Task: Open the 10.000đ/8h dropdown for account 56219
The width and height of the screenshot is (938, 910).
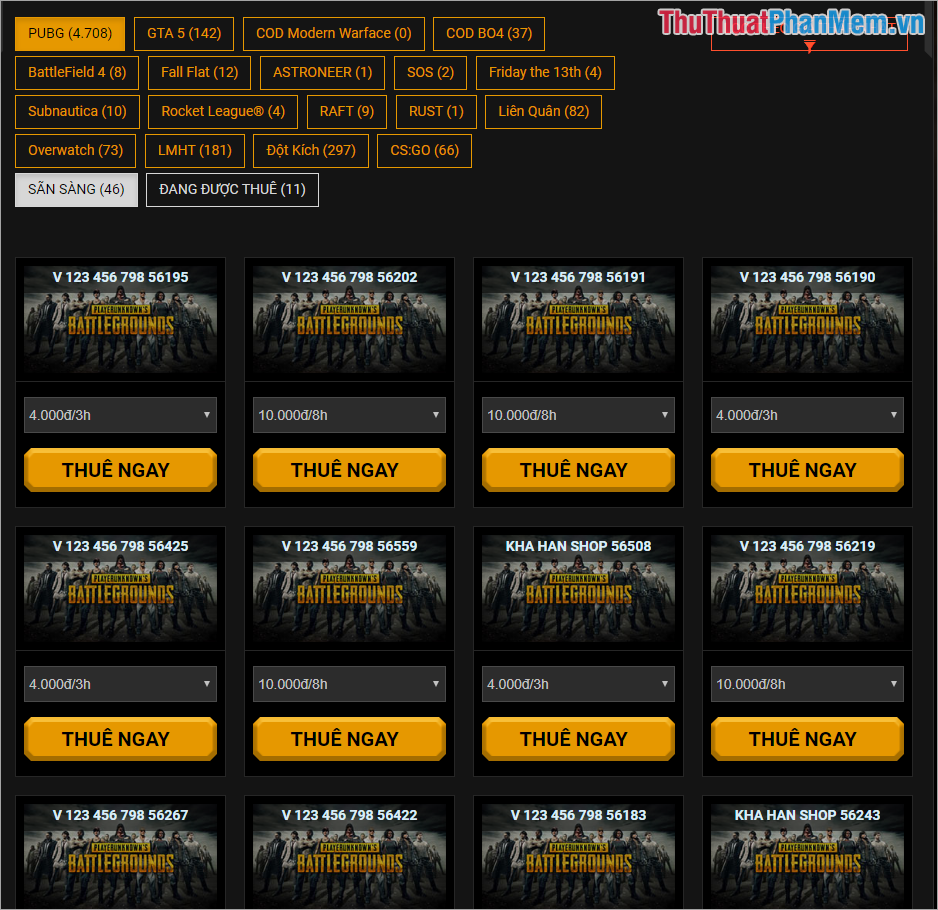Action: (807, 683)
